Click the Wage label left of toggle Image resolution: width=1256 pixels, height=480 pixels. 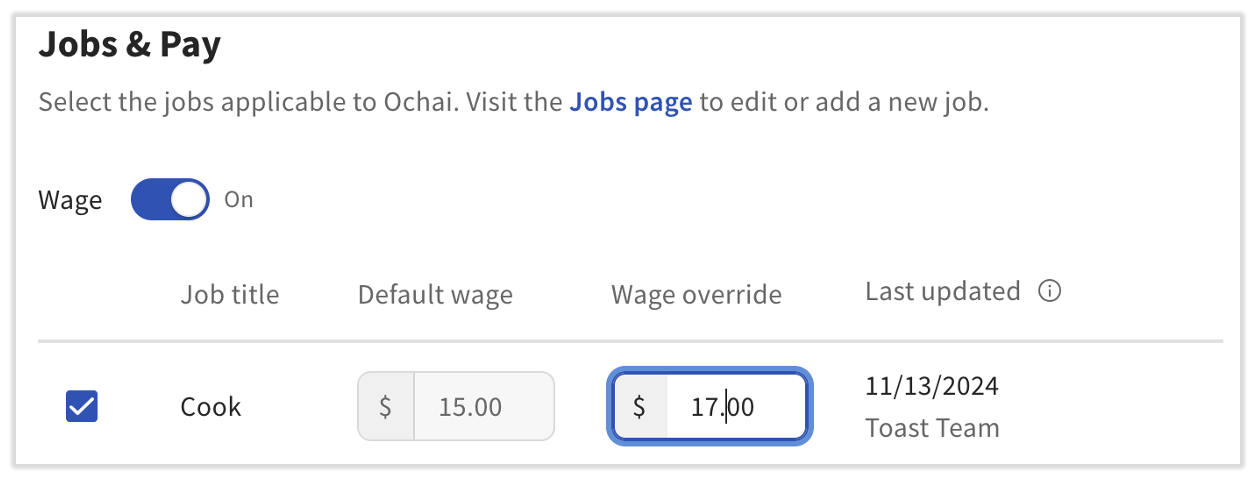tap(70, 200)
